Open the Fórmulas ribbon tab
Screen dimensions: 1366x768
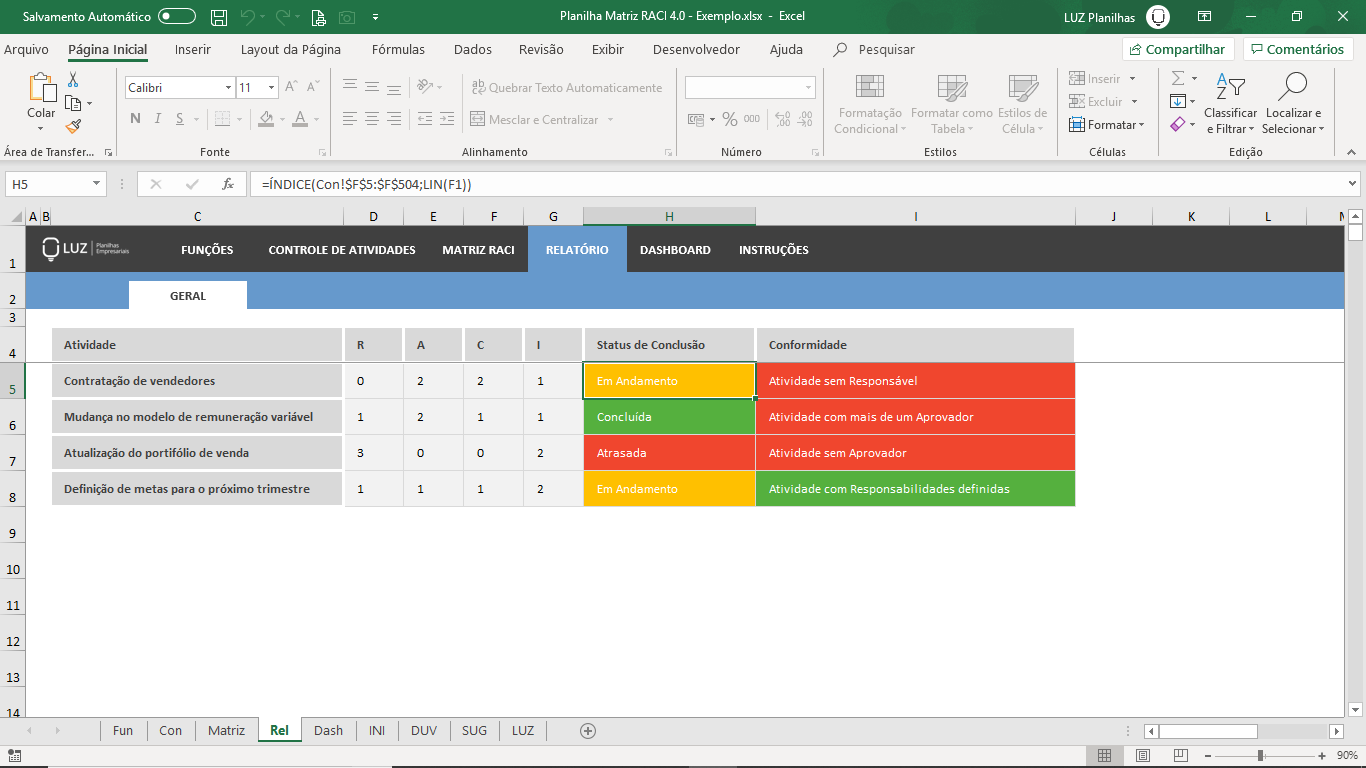(398, 49)
